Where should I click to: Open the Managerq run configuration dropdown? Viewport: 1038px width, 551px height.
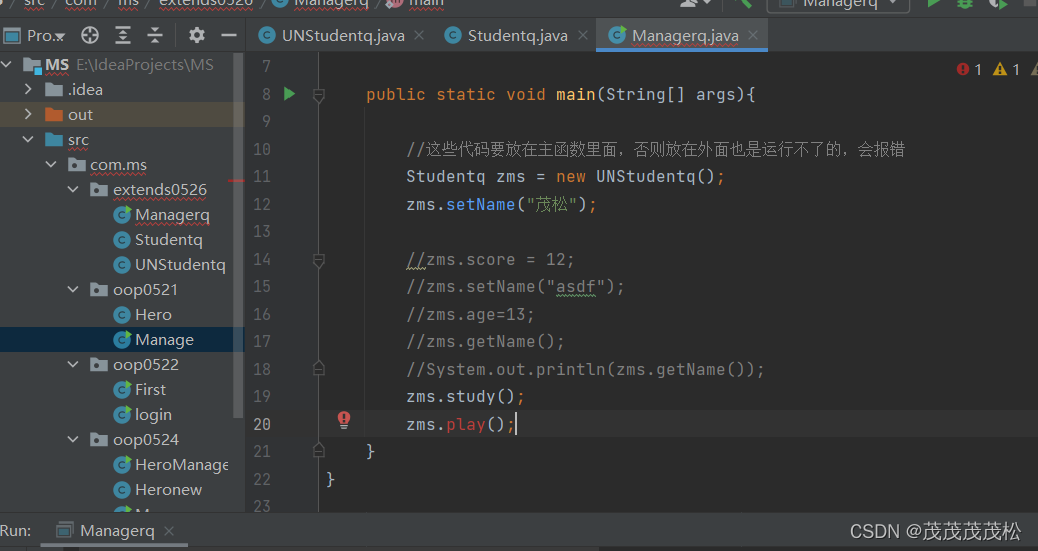pyautogui.click(x=839, y=5)
